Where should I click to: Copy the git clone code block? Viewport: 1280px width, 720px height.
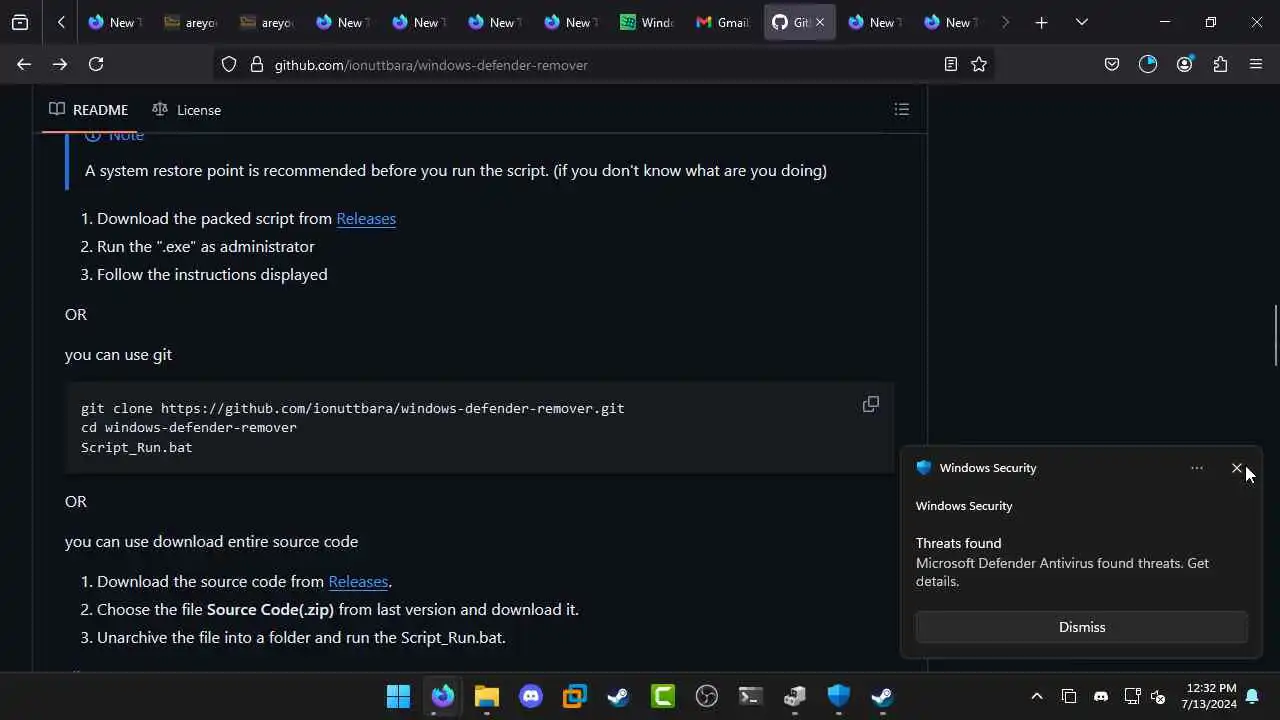coord(871,404)
